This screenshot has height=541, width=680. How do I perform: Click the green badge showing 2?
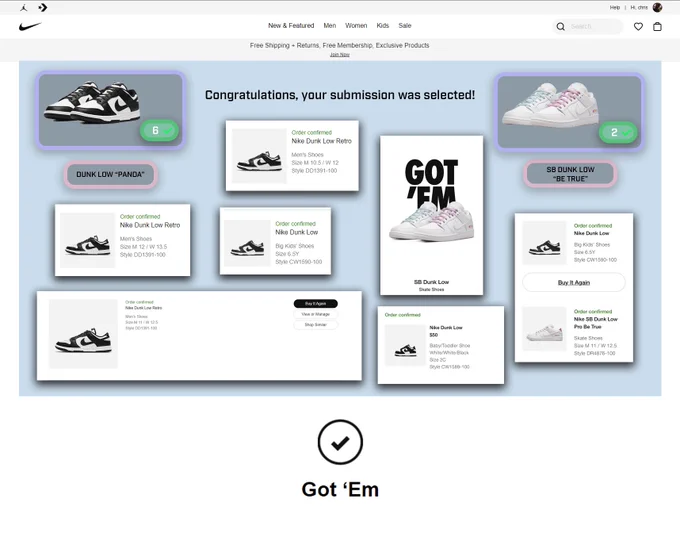(618, 132)
